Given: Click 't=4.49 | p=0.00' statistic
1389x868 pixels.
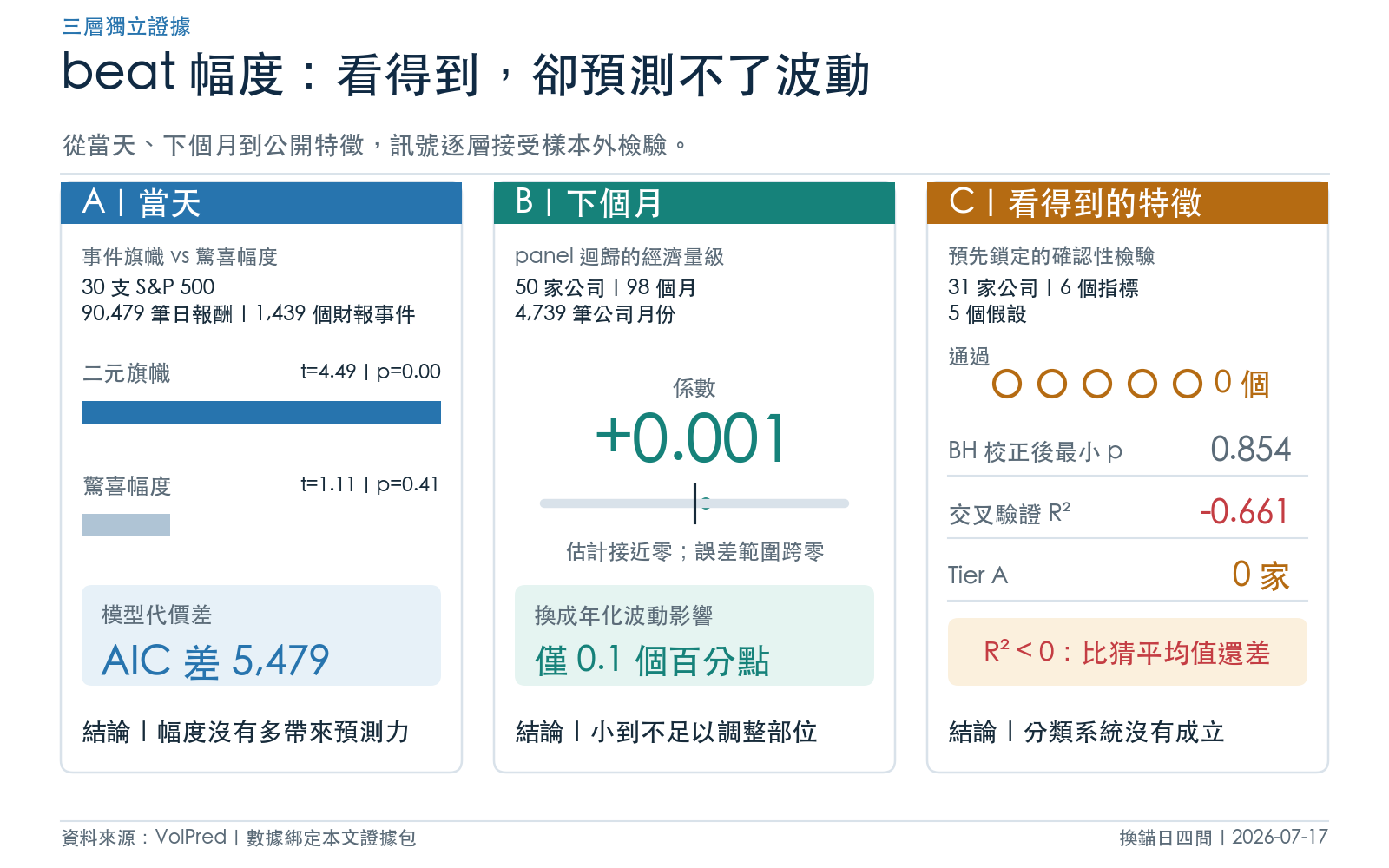Looking at the screenshot, I should coord(371,372).
